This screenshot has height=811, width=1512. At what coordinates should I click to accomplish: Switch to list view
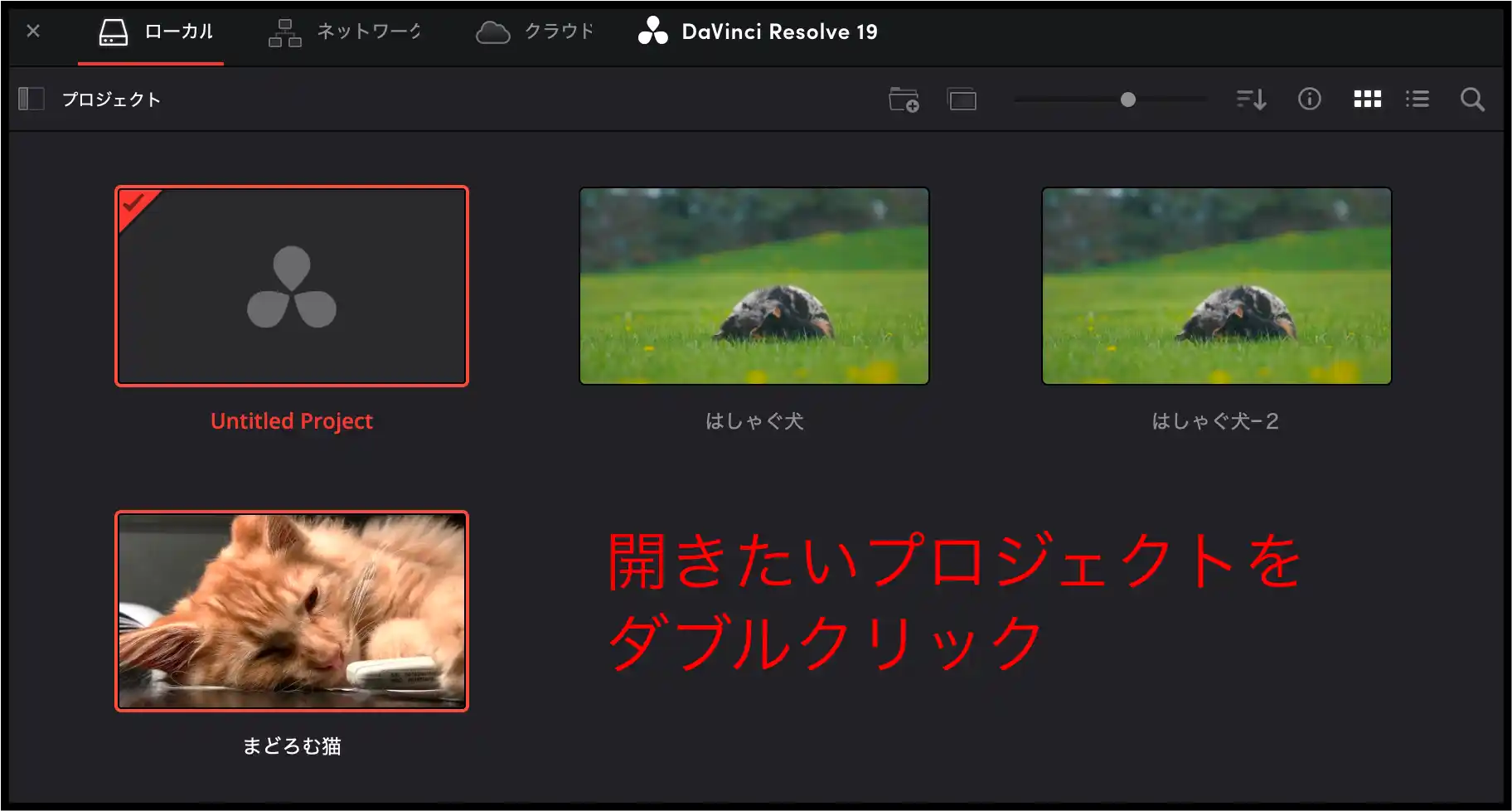tap(1417, 99)
